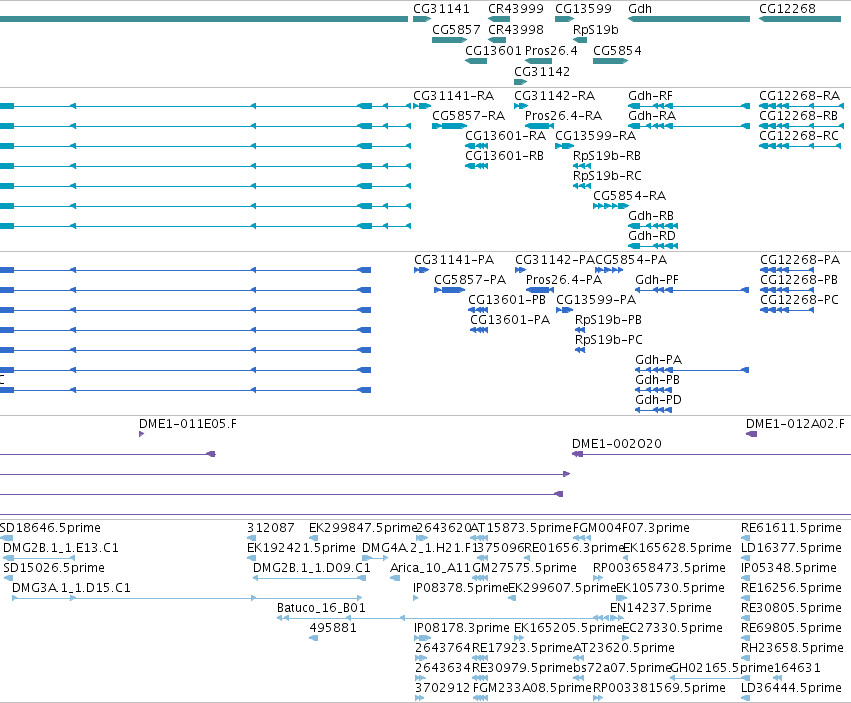Open protein CG5854-PA
851x703 pixels.
[631, 260]
